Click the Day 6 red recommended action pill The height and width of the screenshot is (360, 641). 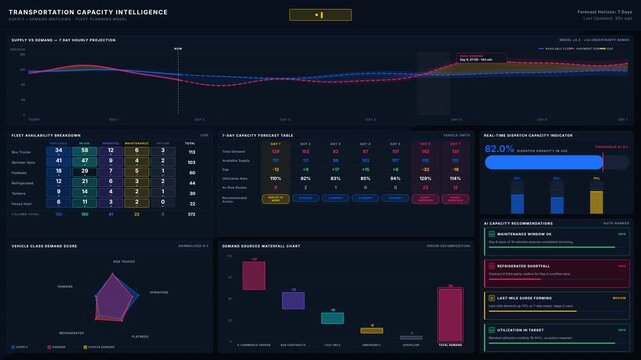click(425, 199)
